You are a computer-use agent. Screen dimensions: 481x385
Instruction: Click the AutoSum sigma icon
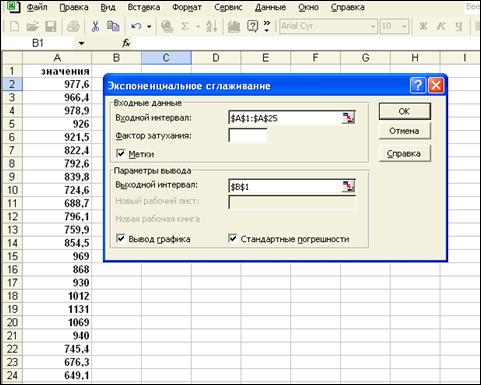coord(185,26)
